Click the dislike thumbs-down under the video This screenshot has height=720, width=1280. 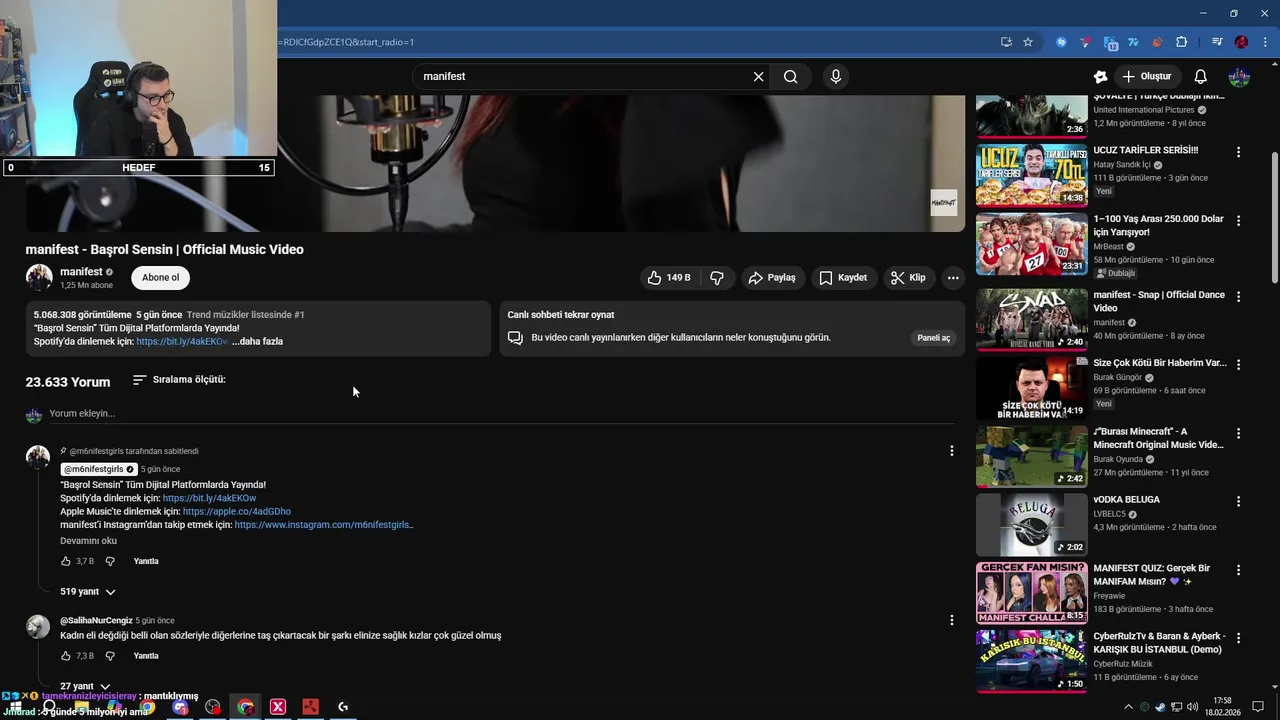pos(717,278)
